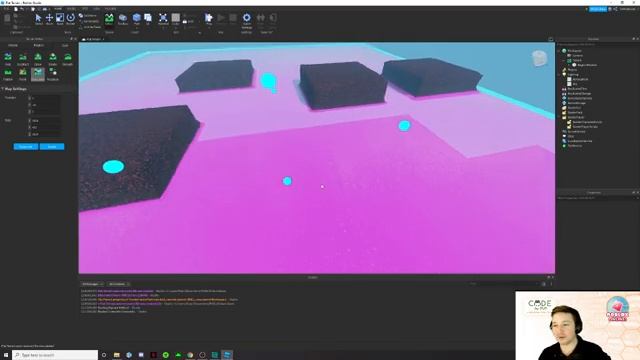This screenshot has height=360, width=640.
Task: Open the Toolbox from the ribbon
Action: click(x=122, y=19)
